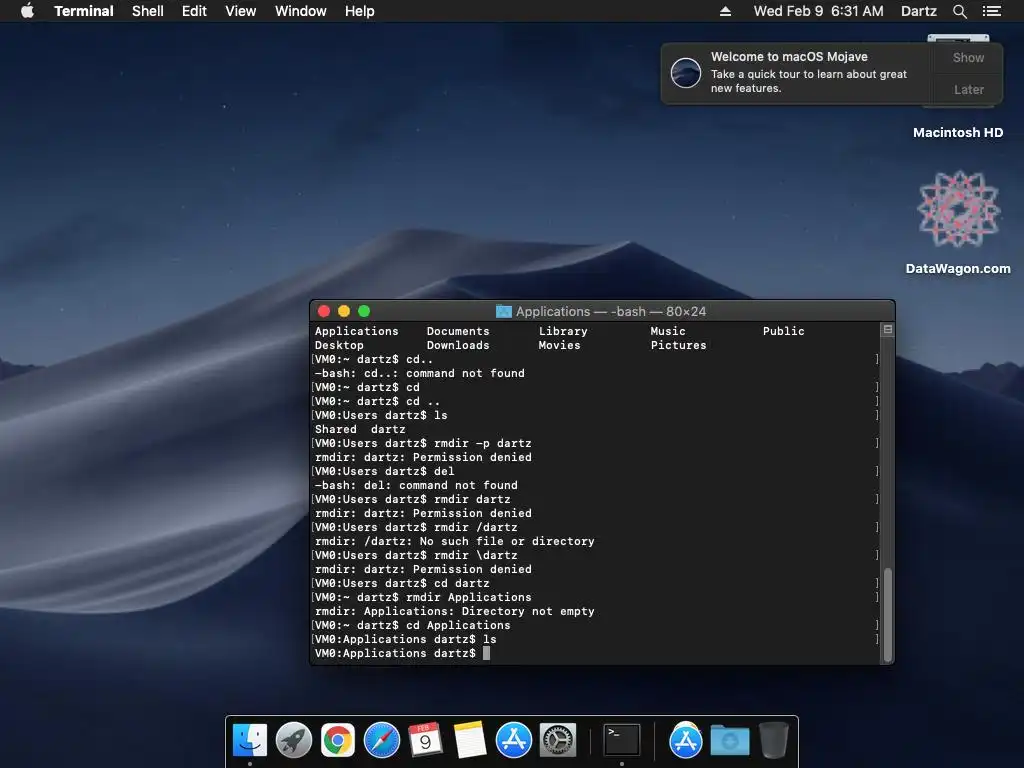Click 'Downloads' in the terminal listing

[x=458, y=345]
